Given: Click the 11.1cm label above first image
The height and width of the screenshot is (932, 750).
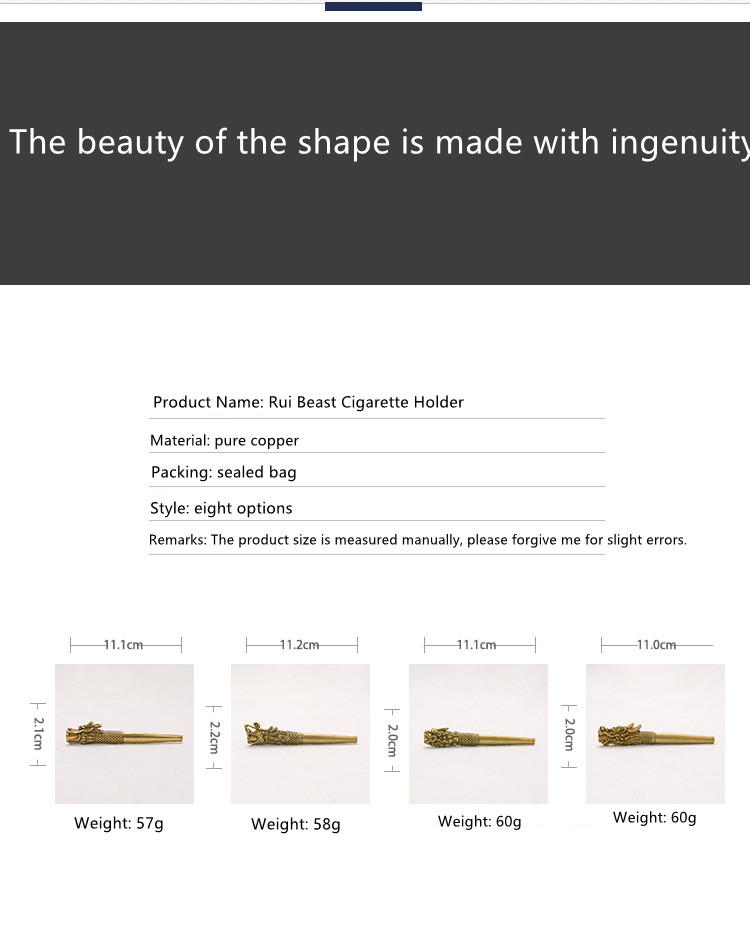Looking at the screenshot, I should pyautogui.click(x=124, y=645).
